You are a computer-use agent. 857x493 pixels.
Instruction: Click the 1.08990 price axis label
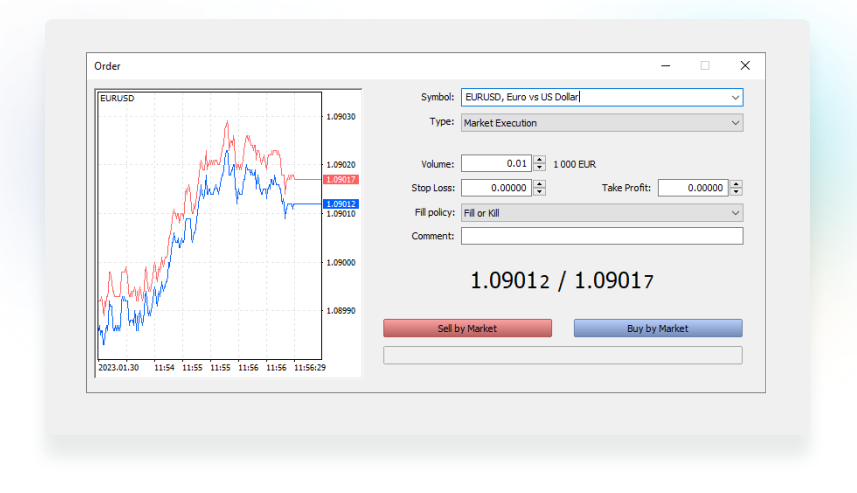pos(341,310)
